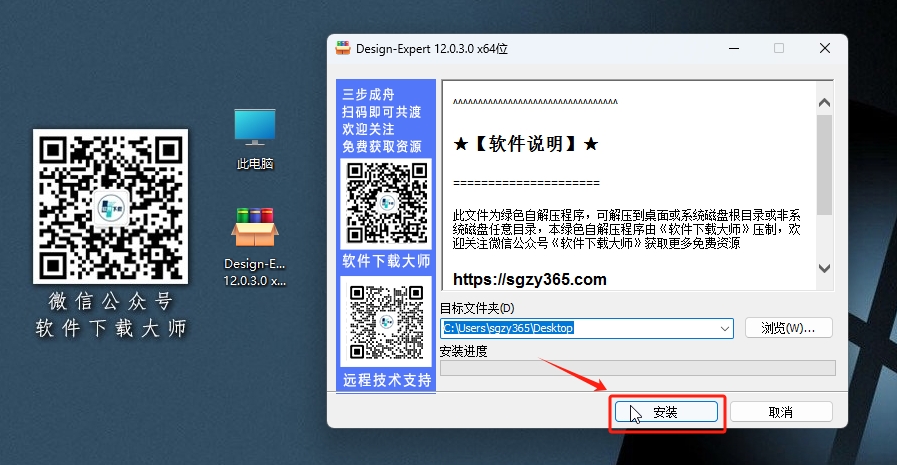Click the 目标文件夹(D) label
This screenshot has height=465, width=897.
(477, 308)
